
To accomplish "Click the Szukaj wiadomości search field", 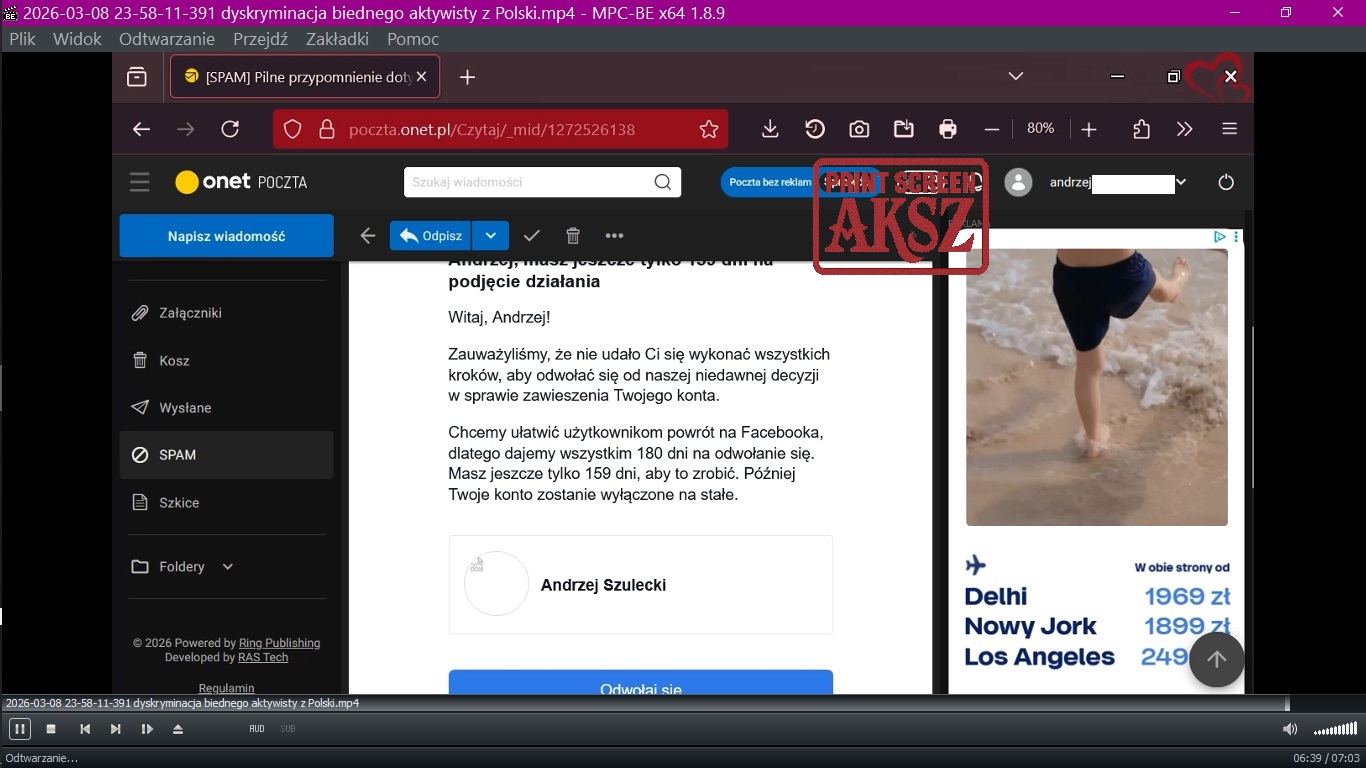I will pyautogui.click(x=530, y=182).
